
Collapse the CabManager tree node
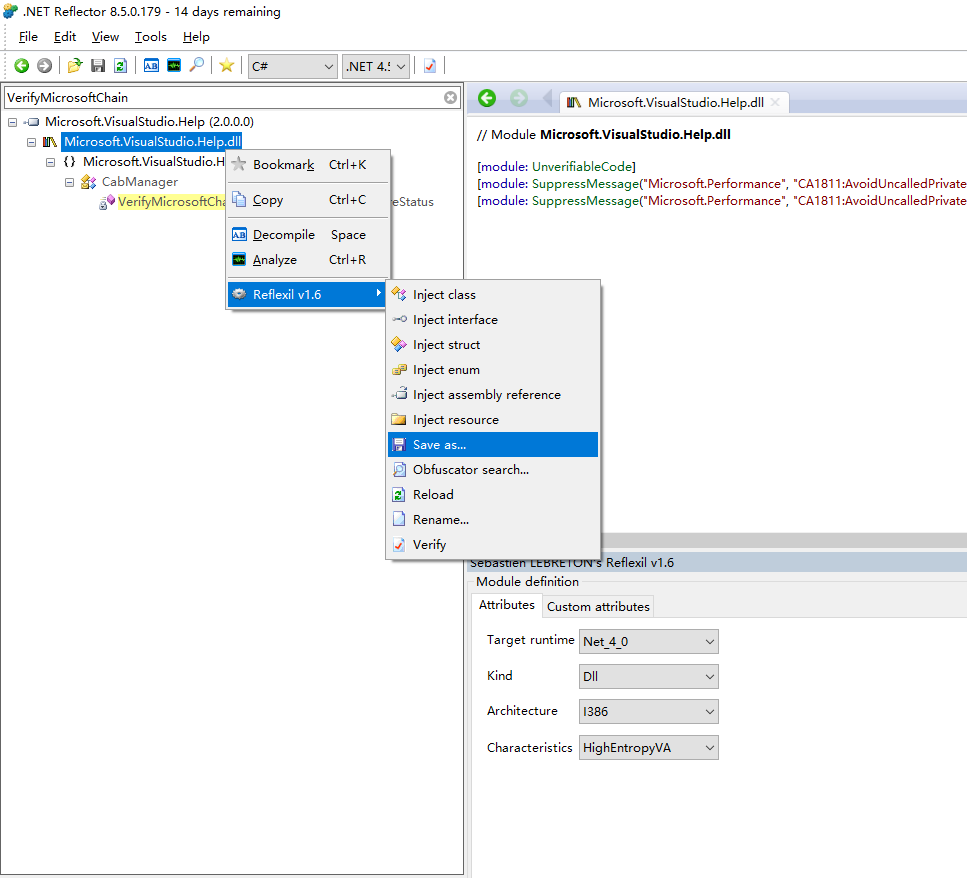pos(68,181)
